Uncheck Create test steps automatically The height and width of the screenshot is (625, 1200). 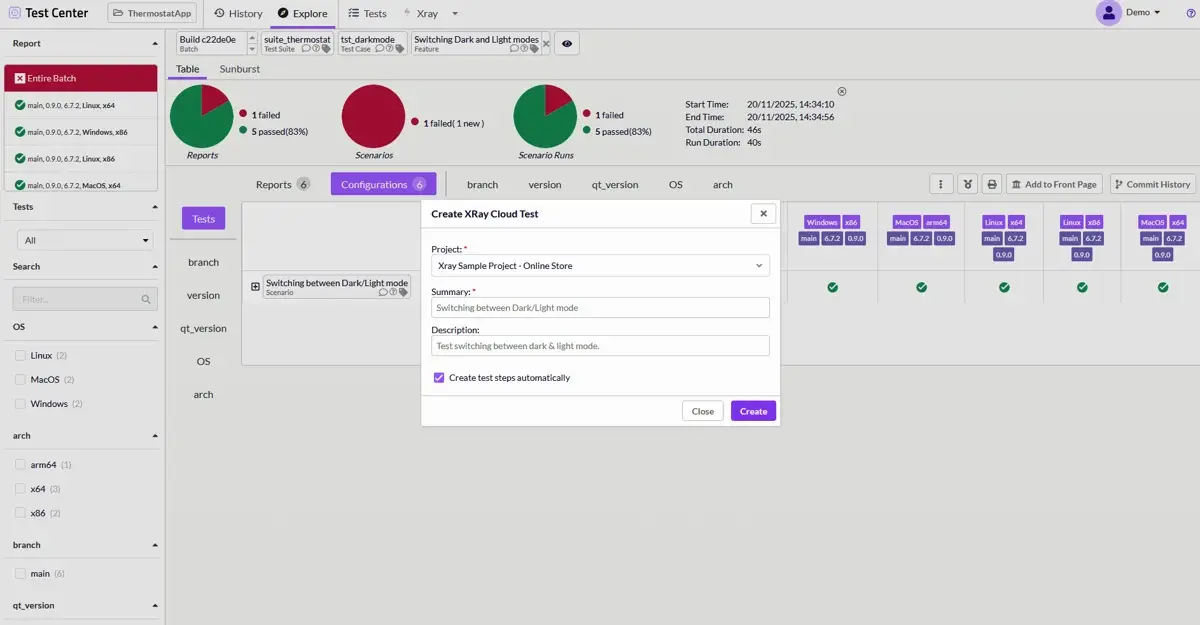(439, 377)
